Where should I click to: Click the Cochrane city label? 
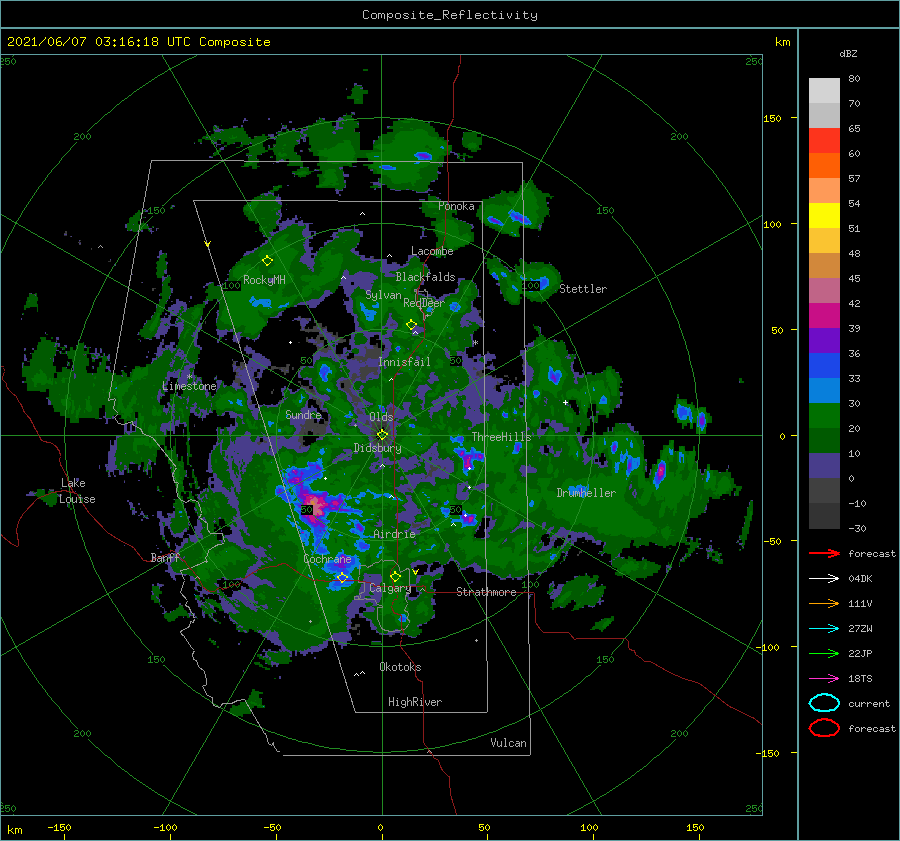point(327,559)
